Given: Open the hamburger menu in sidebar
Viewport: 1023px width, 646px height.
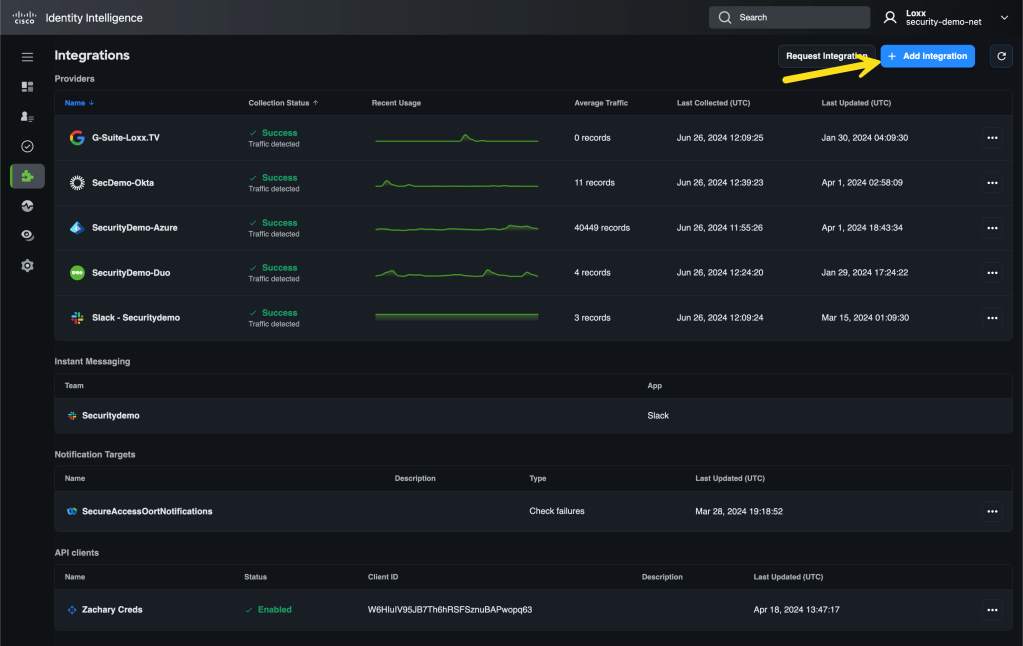Looking at the screenshot, I should click(x=27, y=57).
